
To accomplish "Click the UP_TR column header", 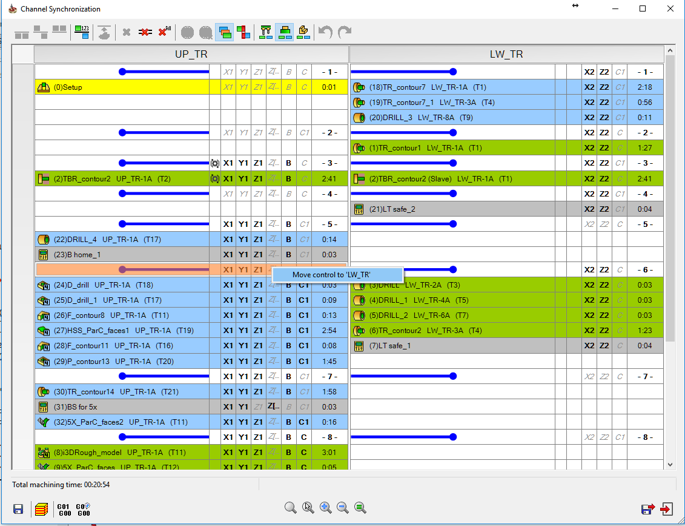I will (x=191, y=54).
